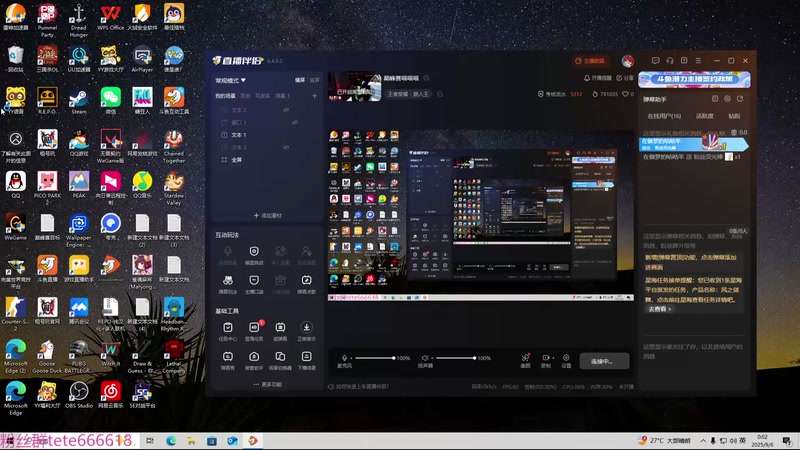This screenshot has width=800, height=450.
Task: Open the user avatar in the title bar
Action: coord(628,61)
